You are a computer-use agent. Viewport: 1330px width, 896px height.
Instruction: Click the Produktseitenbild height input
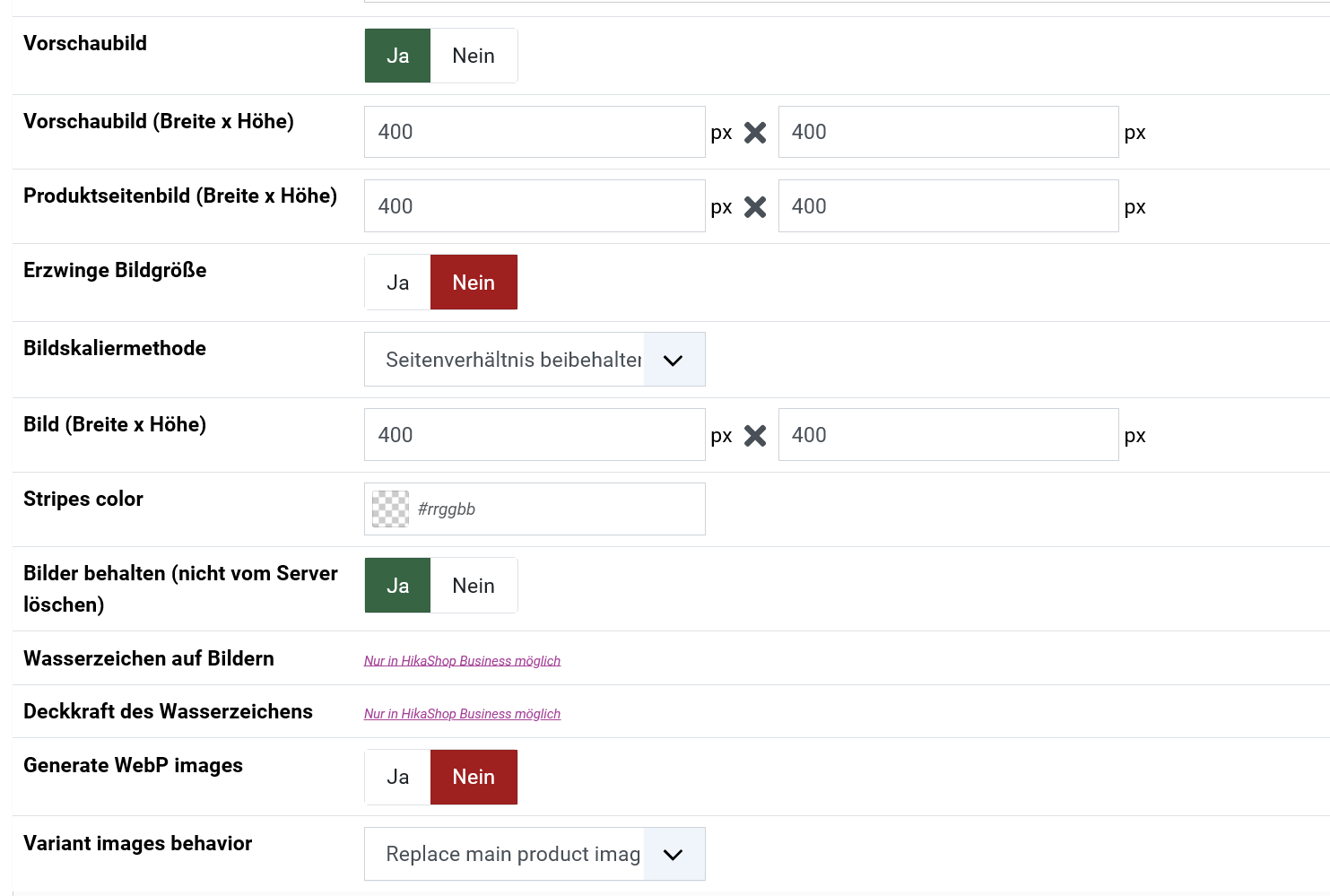click(x=948, y=206)
